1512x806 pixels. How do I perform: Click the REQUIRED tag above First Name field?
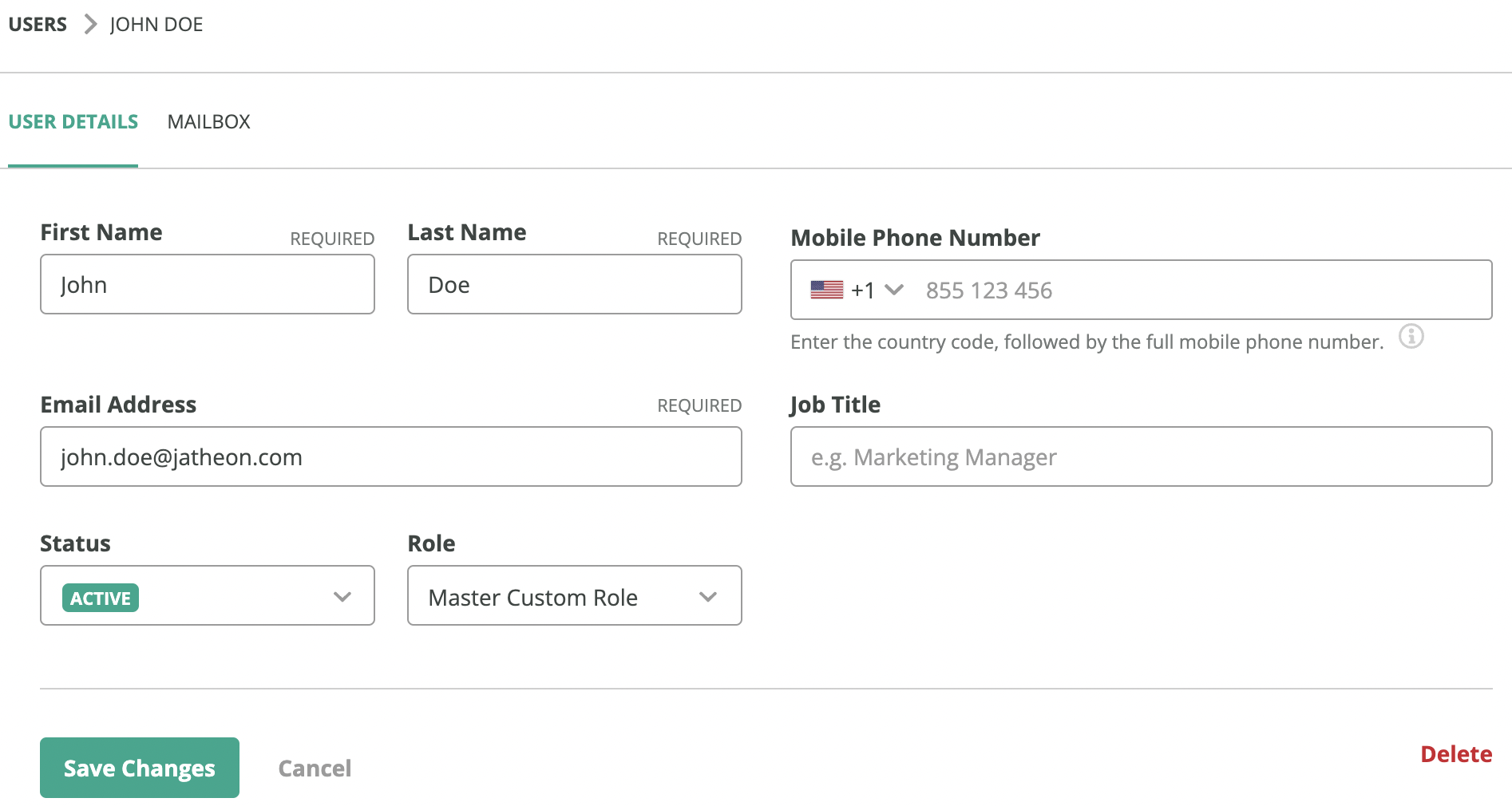coord(332,239)
